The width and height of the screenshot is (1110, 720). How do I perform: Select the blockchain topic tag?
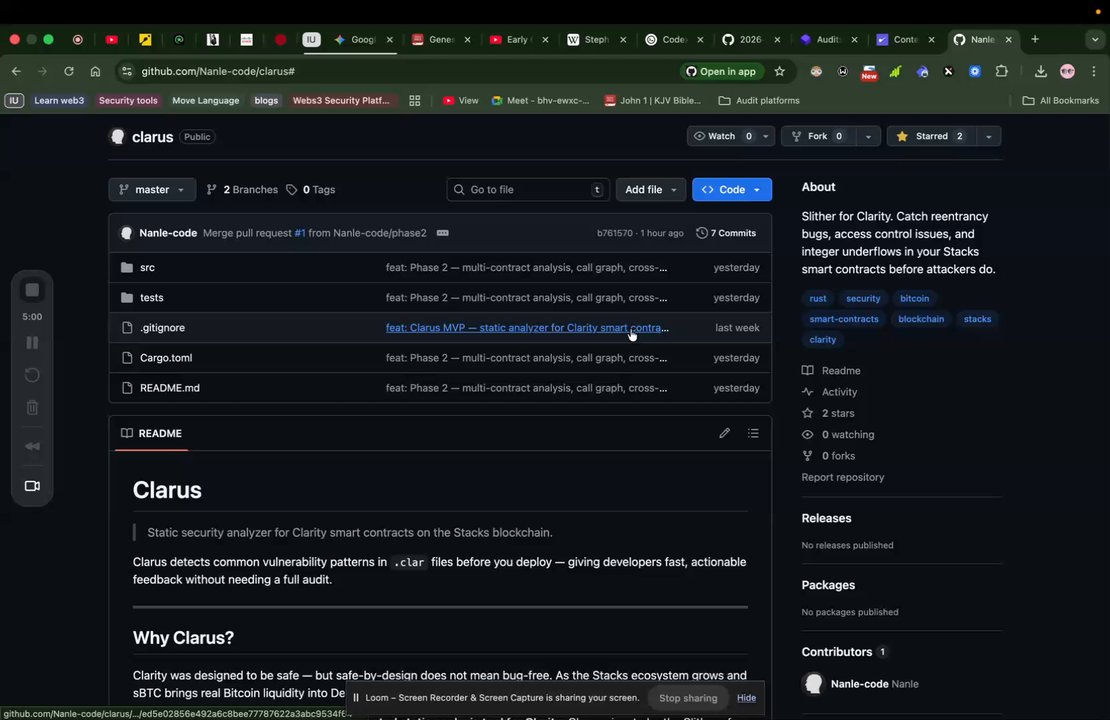tap(921, 319)
